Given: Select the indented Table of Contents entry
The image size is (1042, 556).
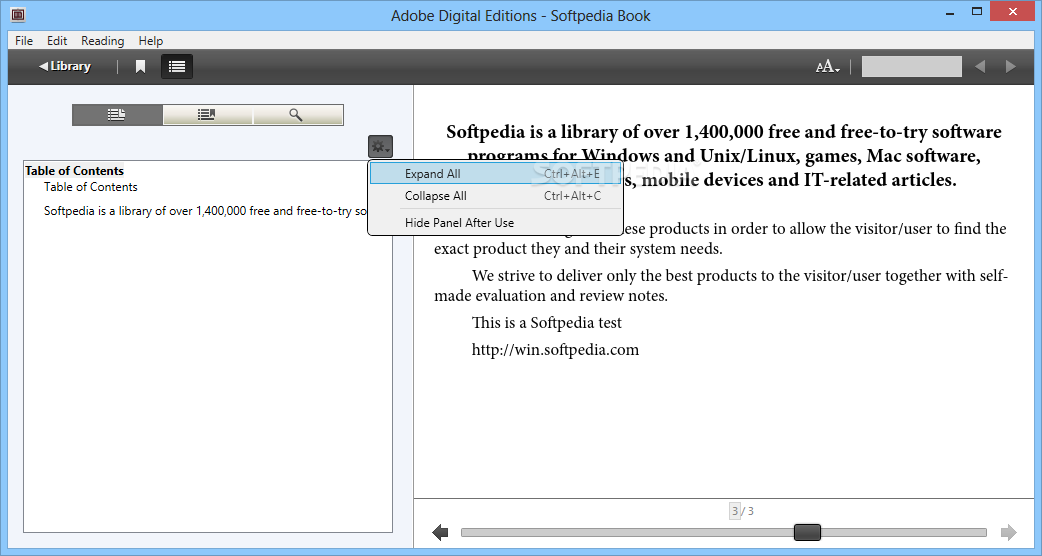Looking at the screenshot, I should [90, 187].
